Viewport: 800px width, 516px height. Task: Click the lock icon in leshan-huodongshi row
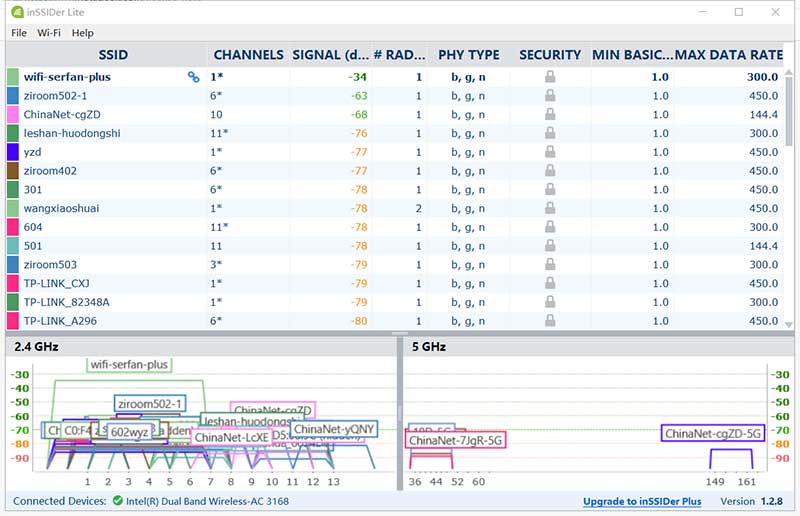(550, 133)
